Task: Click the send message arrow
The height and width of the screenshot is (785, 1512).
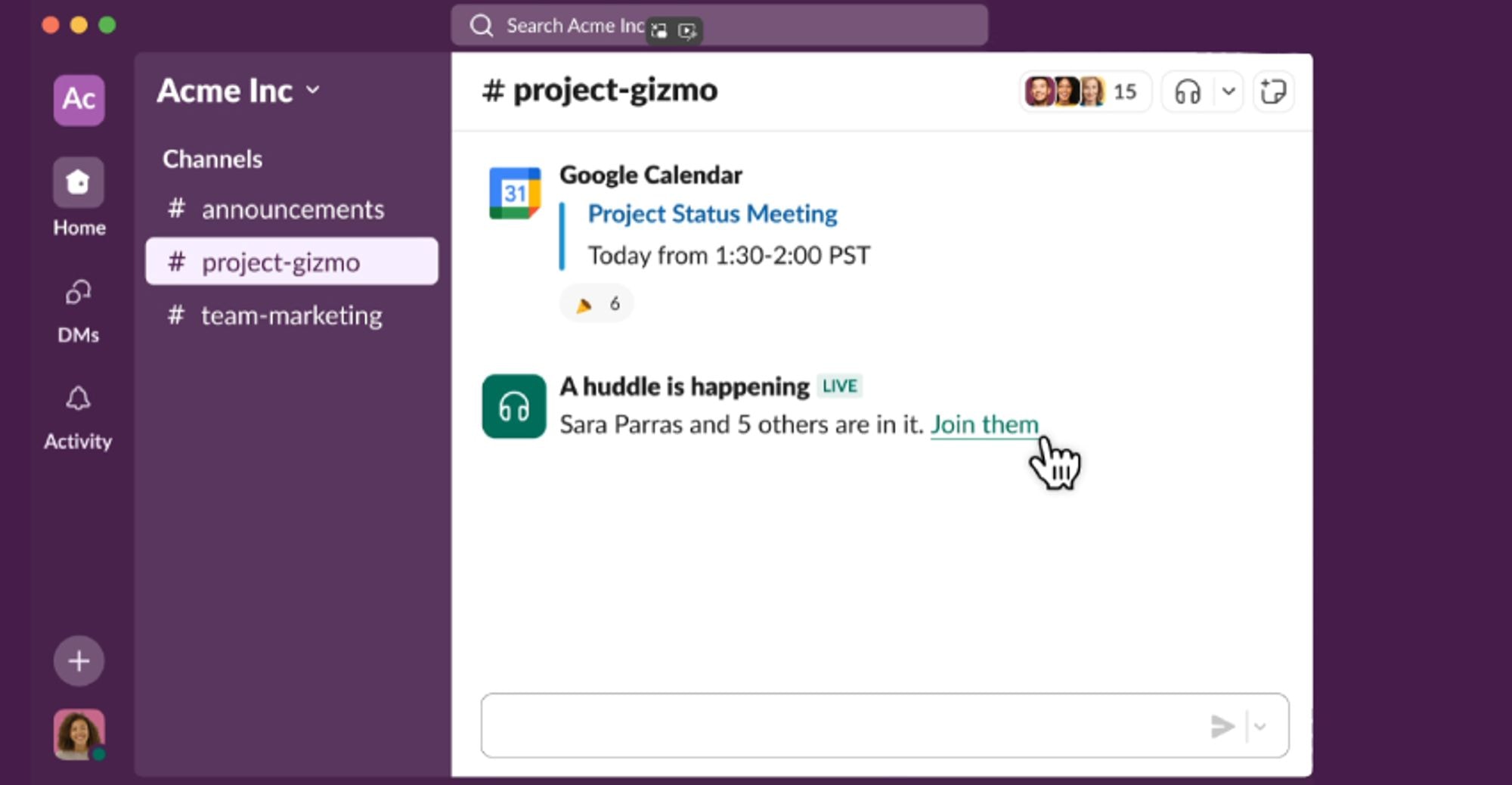Action: pos(1222,726)
